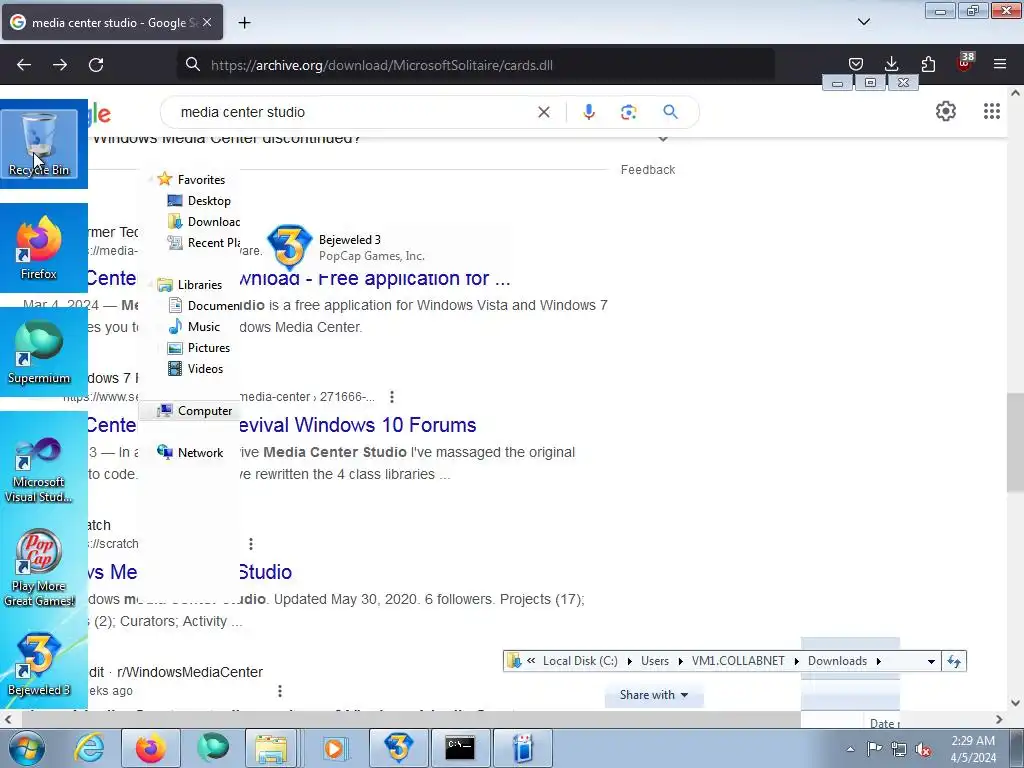Open the network tray icon
The height and width of the screenshot is (768, 1024).
[x=899, y=749]
